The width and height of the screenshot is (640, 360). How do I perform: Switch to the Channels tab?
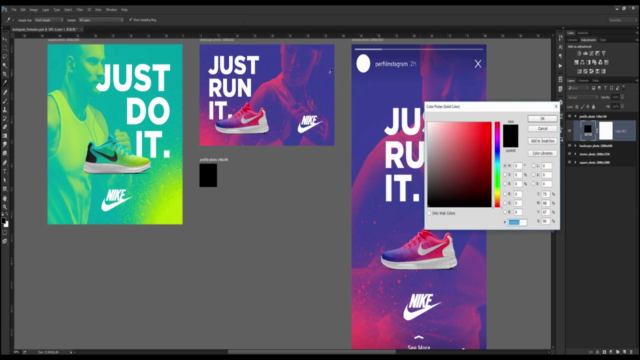pos(583,80)
